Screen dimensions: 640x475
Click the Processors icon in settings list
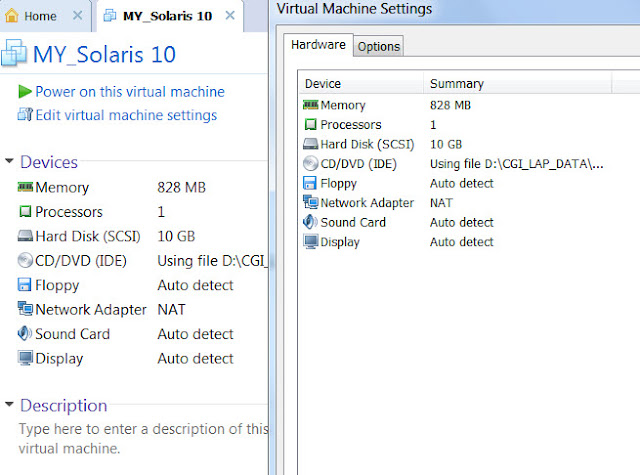[310, 125]
